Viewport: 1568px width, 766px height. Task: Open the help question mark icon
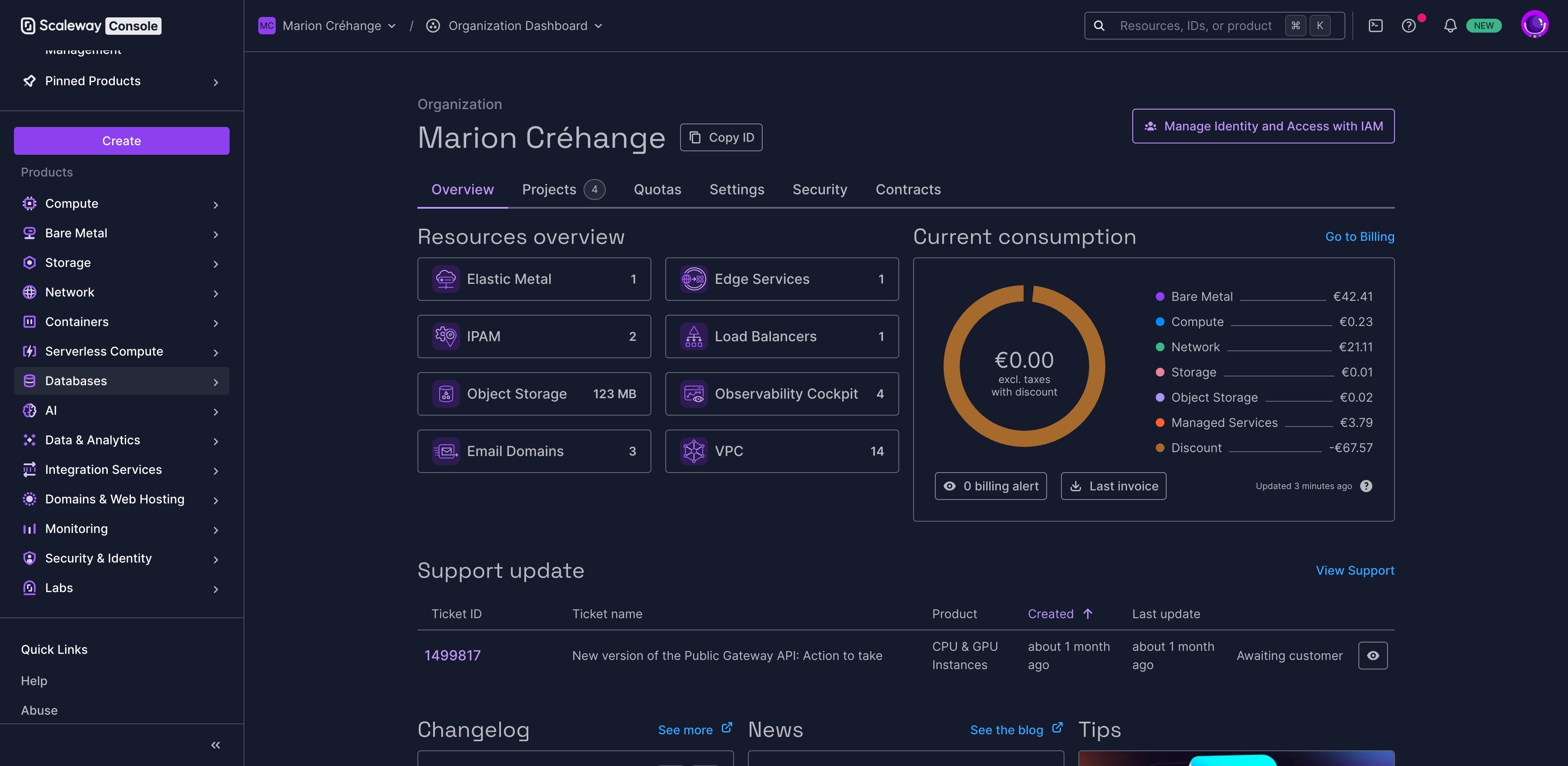(1408, 26)
